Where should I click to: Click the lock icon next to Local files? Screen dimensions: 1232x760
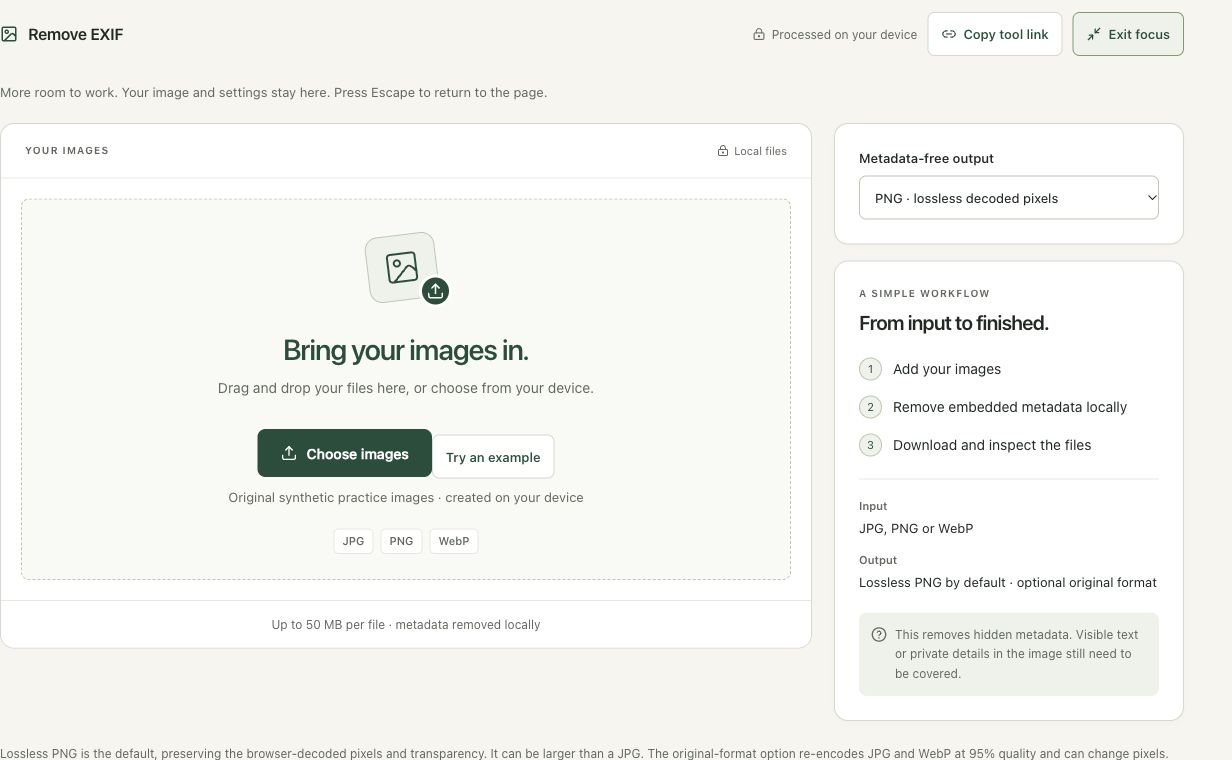(723, 151)
